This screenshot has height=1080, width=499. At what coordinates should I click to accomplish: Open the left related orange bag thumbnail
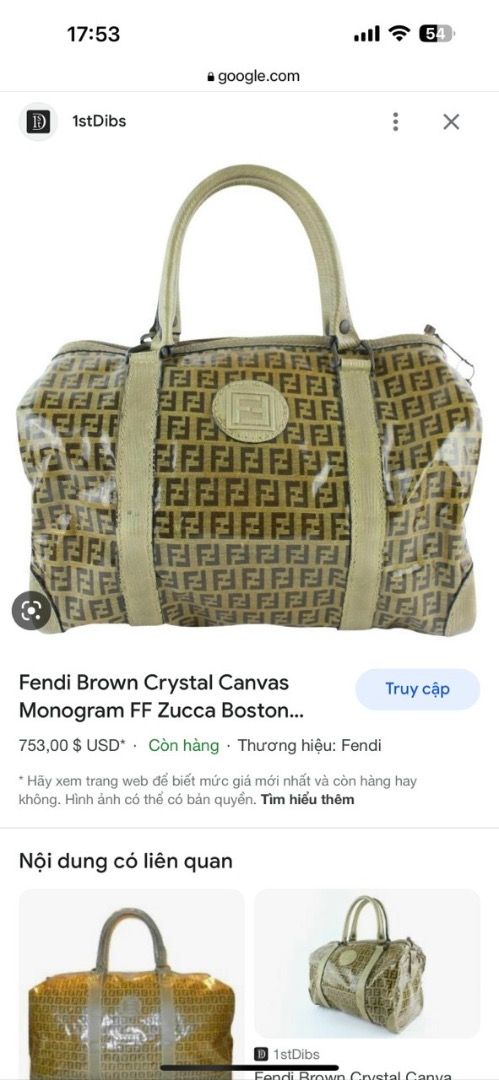132,984
